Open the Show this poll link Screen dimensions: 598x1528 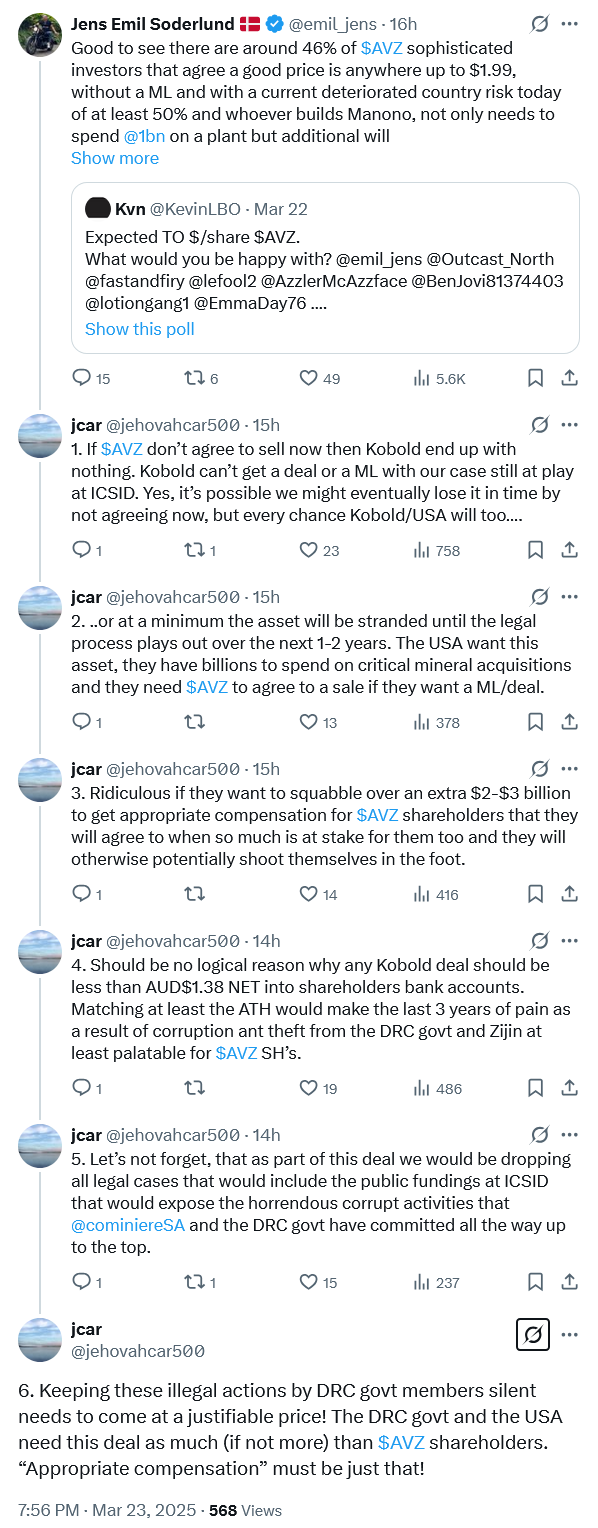pos(140,329)
